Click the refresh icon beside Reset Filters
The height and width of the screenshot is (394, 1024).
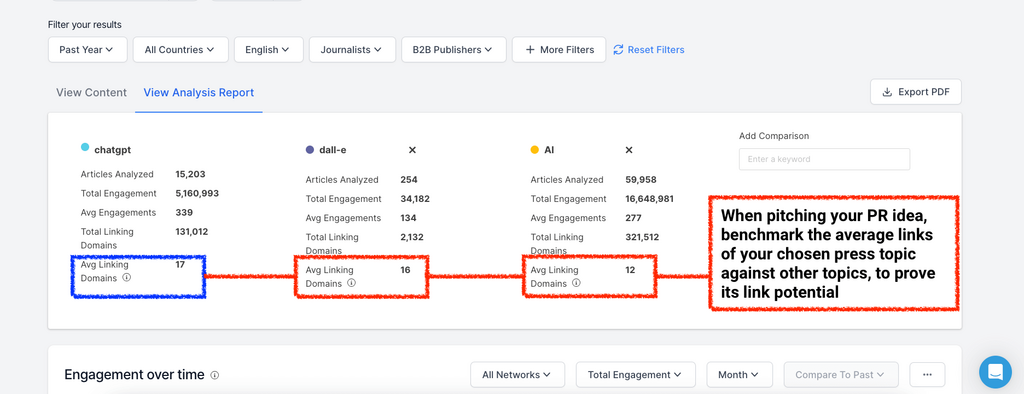(618, 50)
